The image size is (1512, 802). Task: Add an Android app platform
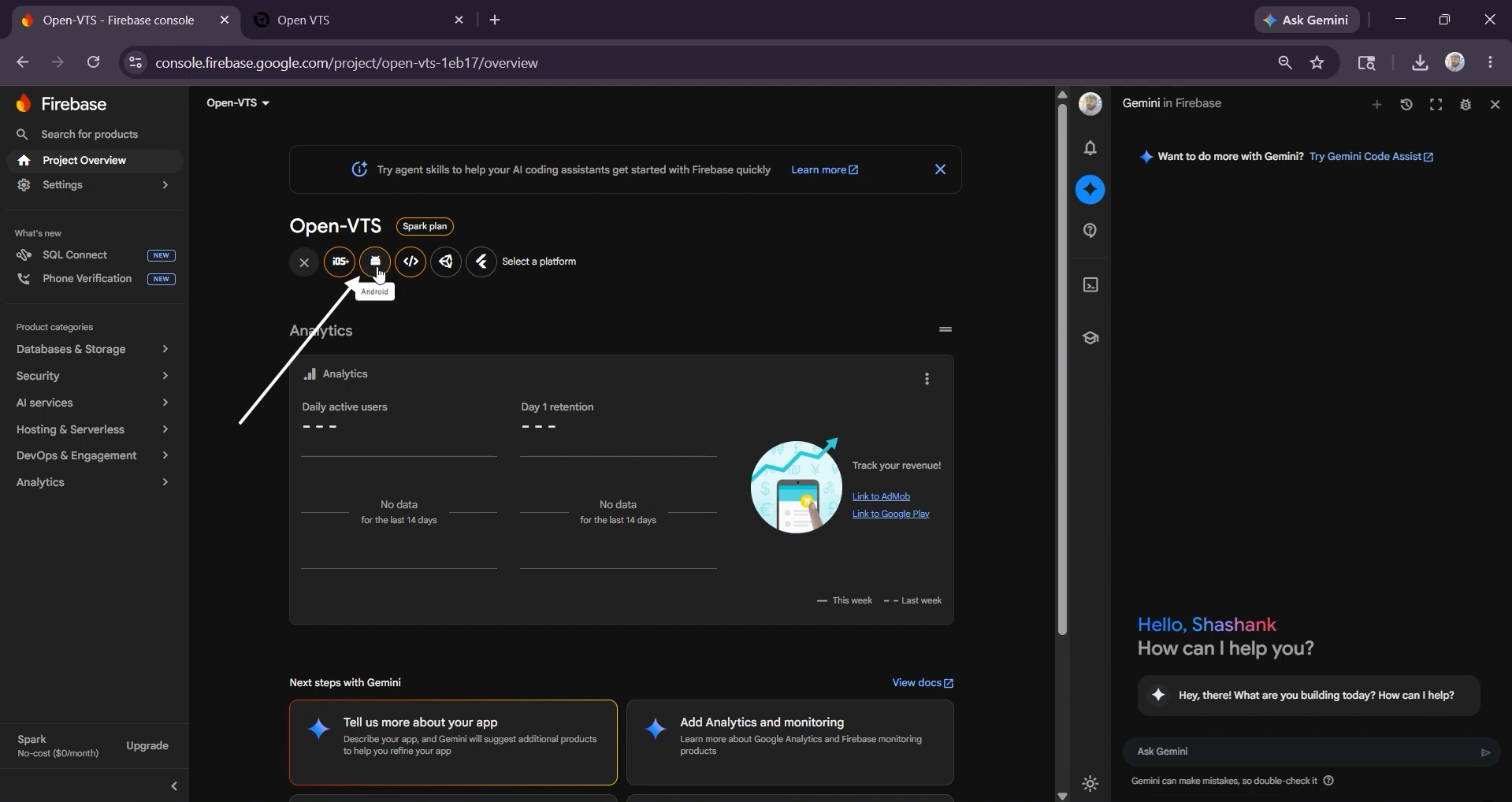click(375, 262)
